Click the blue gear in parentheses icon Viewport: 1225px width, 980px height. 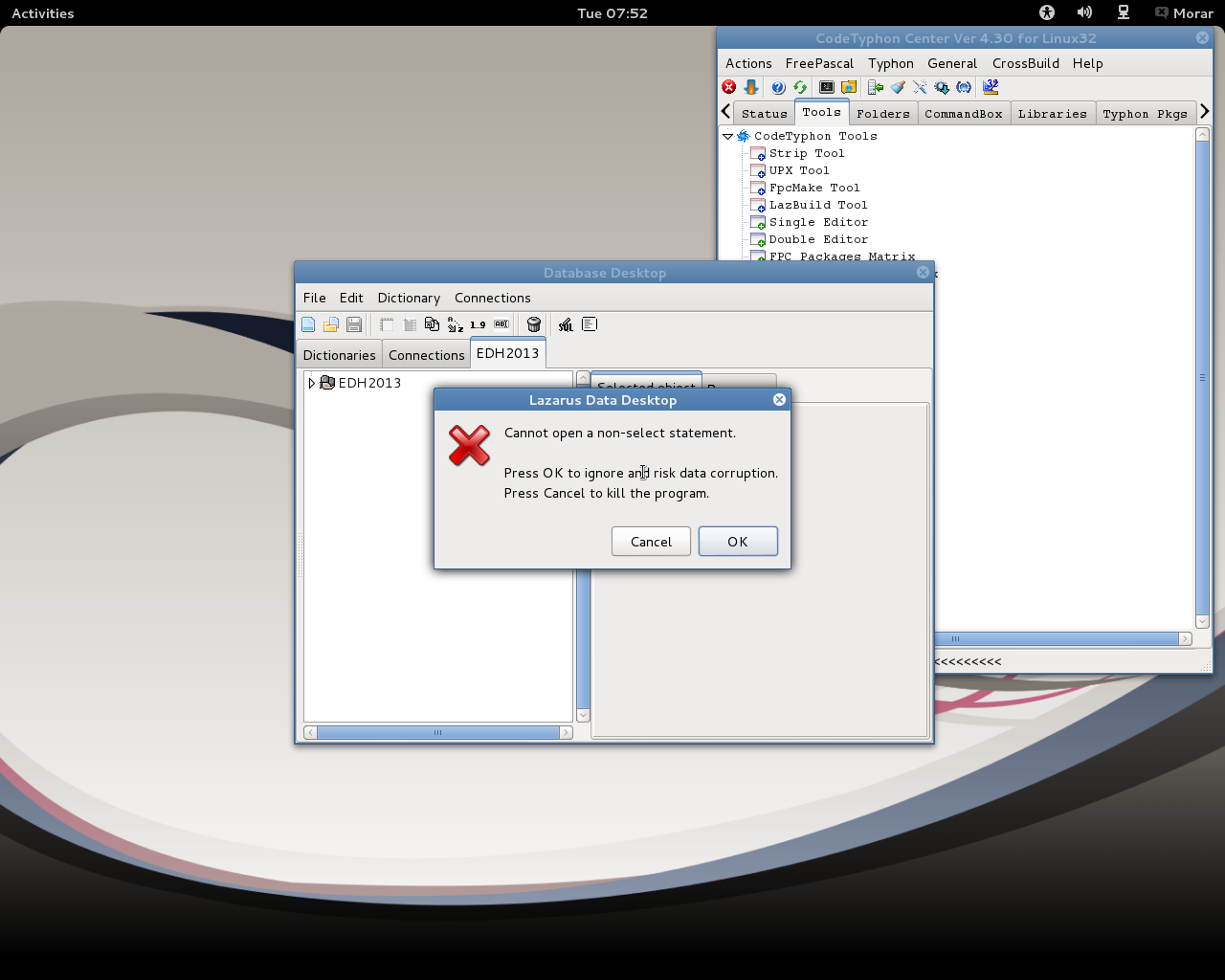tap(964, 87)
